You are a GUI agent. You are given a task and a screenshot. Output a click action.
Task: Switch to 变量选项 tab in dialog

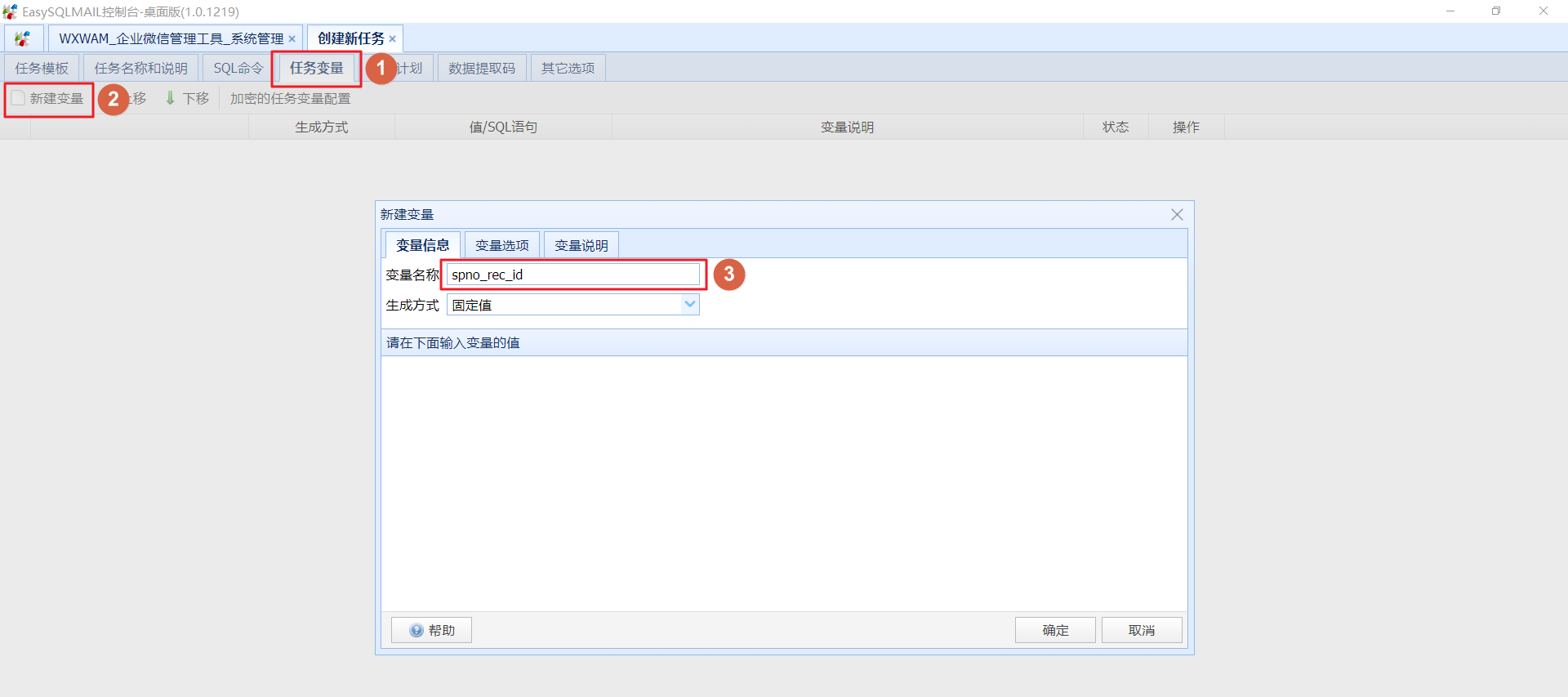pyautogui.click(x=501, y=245)
